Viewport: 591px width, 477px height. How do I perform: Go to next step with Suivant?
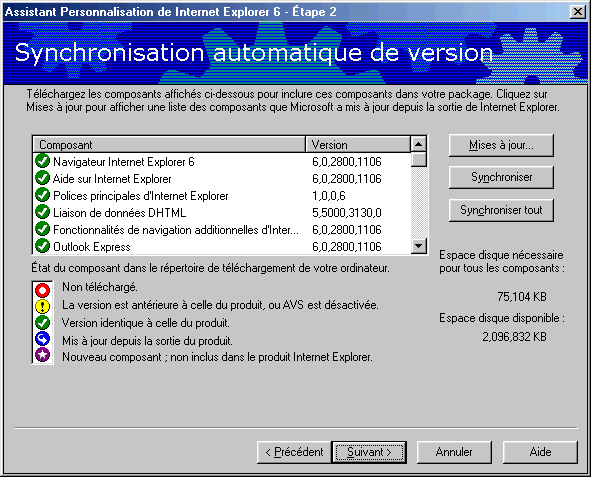[369, 452]
